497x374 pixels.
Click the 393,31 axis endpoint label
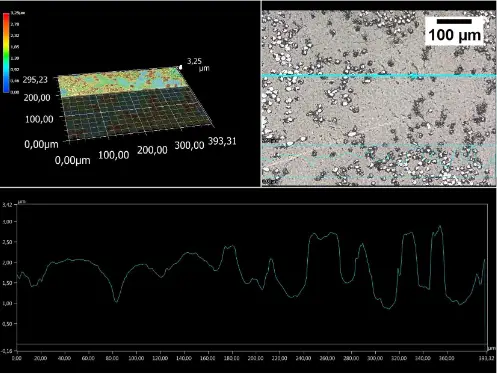(x=222, y=141)
